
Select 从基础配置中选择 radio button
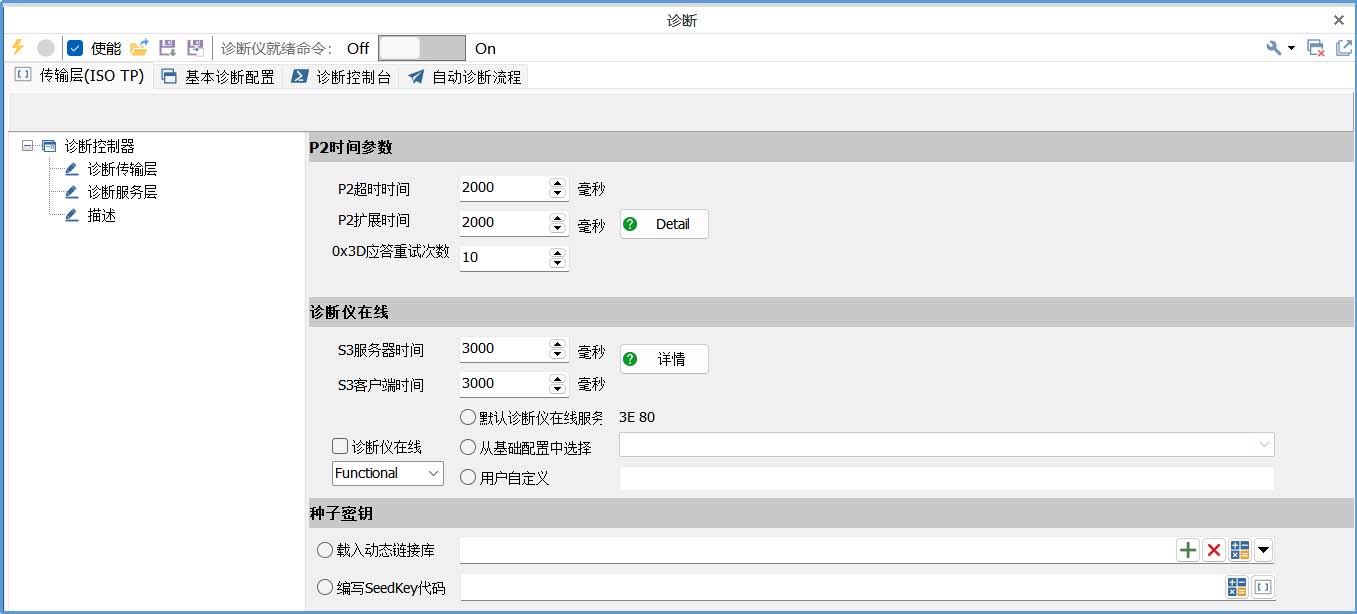coord(467,447)
